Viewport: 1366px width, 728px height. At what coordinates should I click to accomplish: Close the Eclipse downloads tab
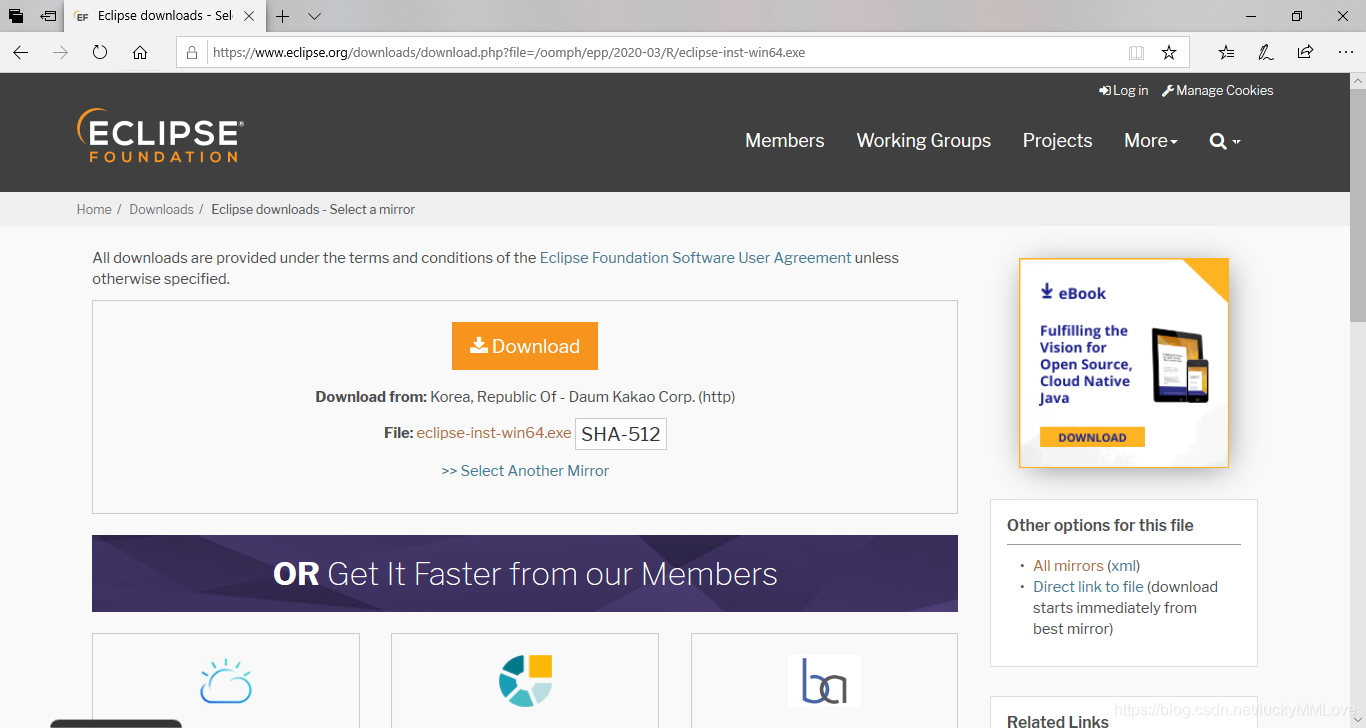tap(249, 16)
